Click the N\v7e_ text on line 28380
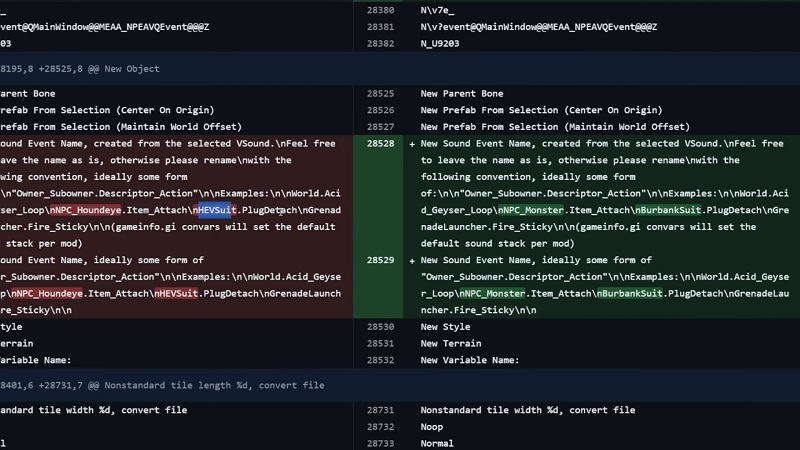800x450 pixels. [x=438, y=9]
